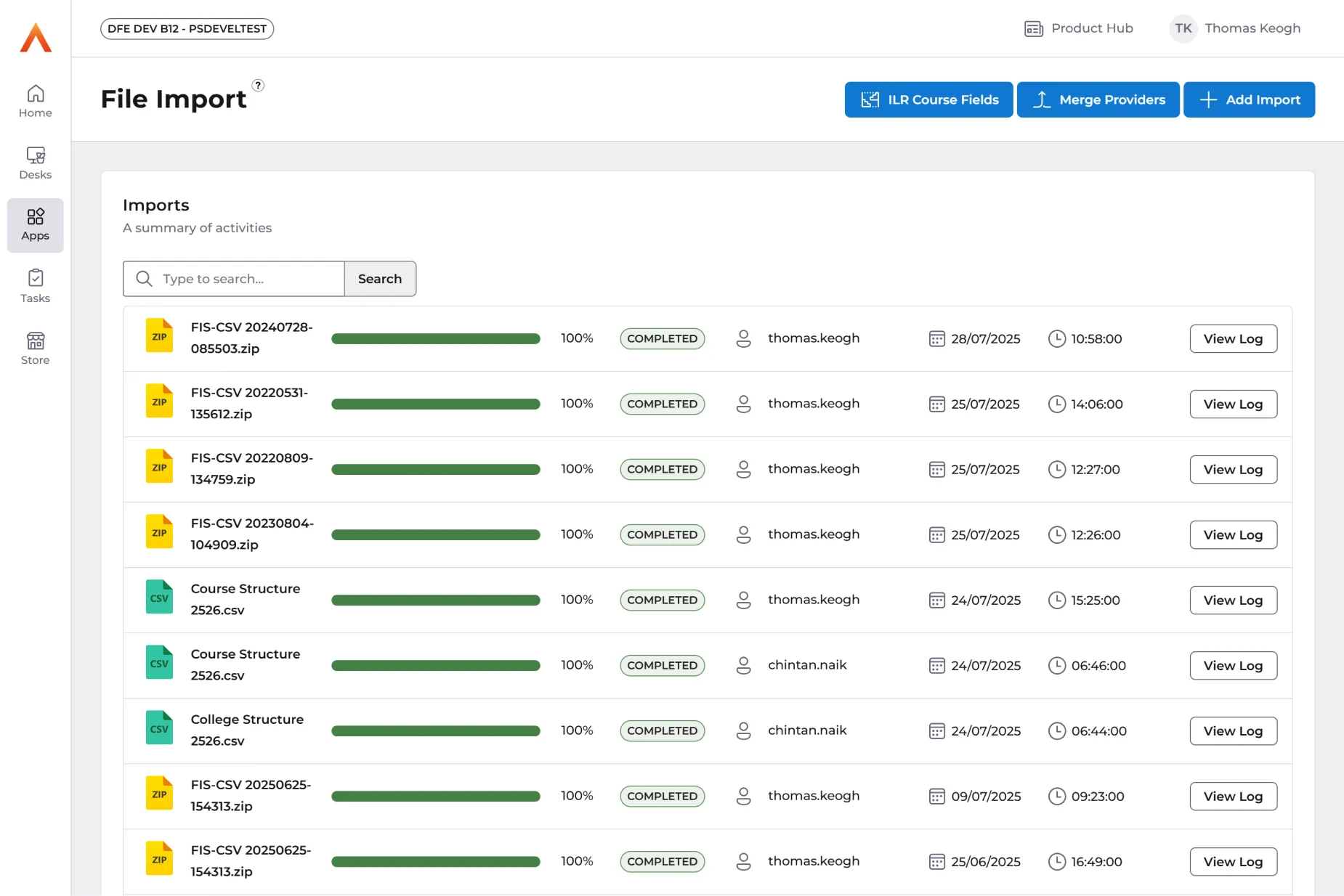Click the CSV icon for College Structure 2526.csv
Screen dimensions: 1344x896
[159, 728]
